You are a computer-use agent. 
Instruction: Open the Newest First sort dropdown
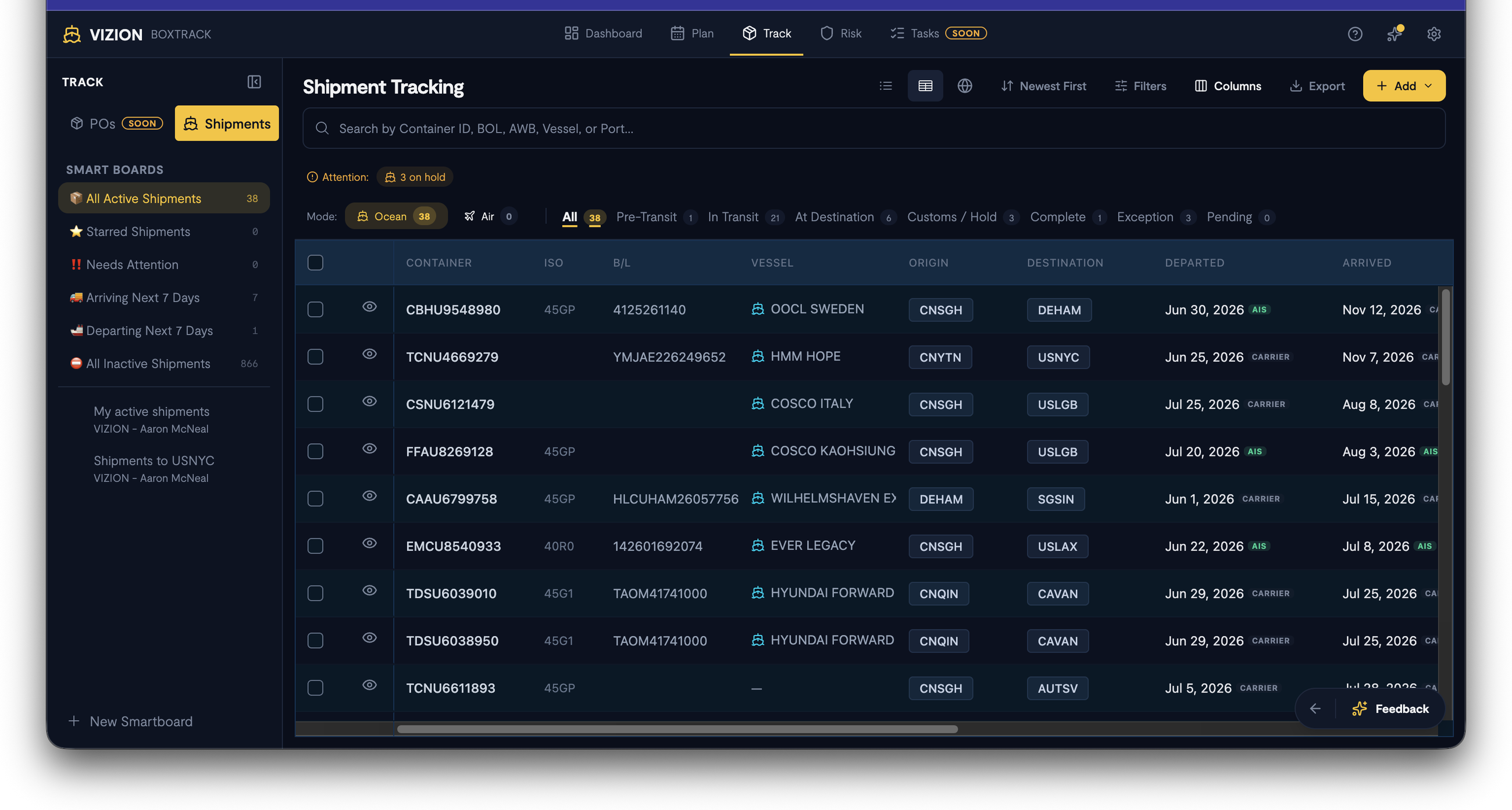coord(1043,85)
